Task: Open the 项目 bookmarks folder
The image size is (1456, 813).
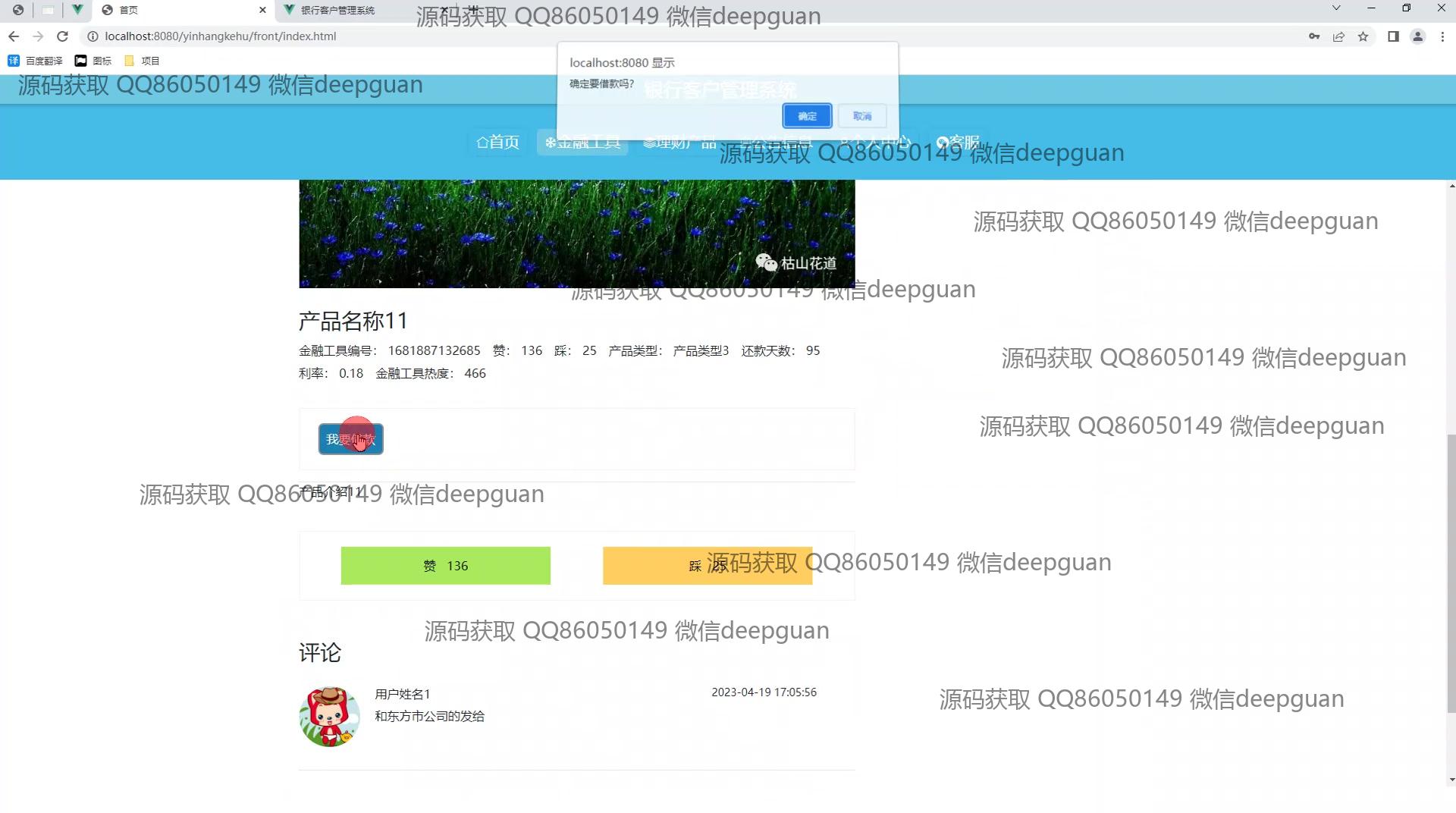Action: (142, 61)
